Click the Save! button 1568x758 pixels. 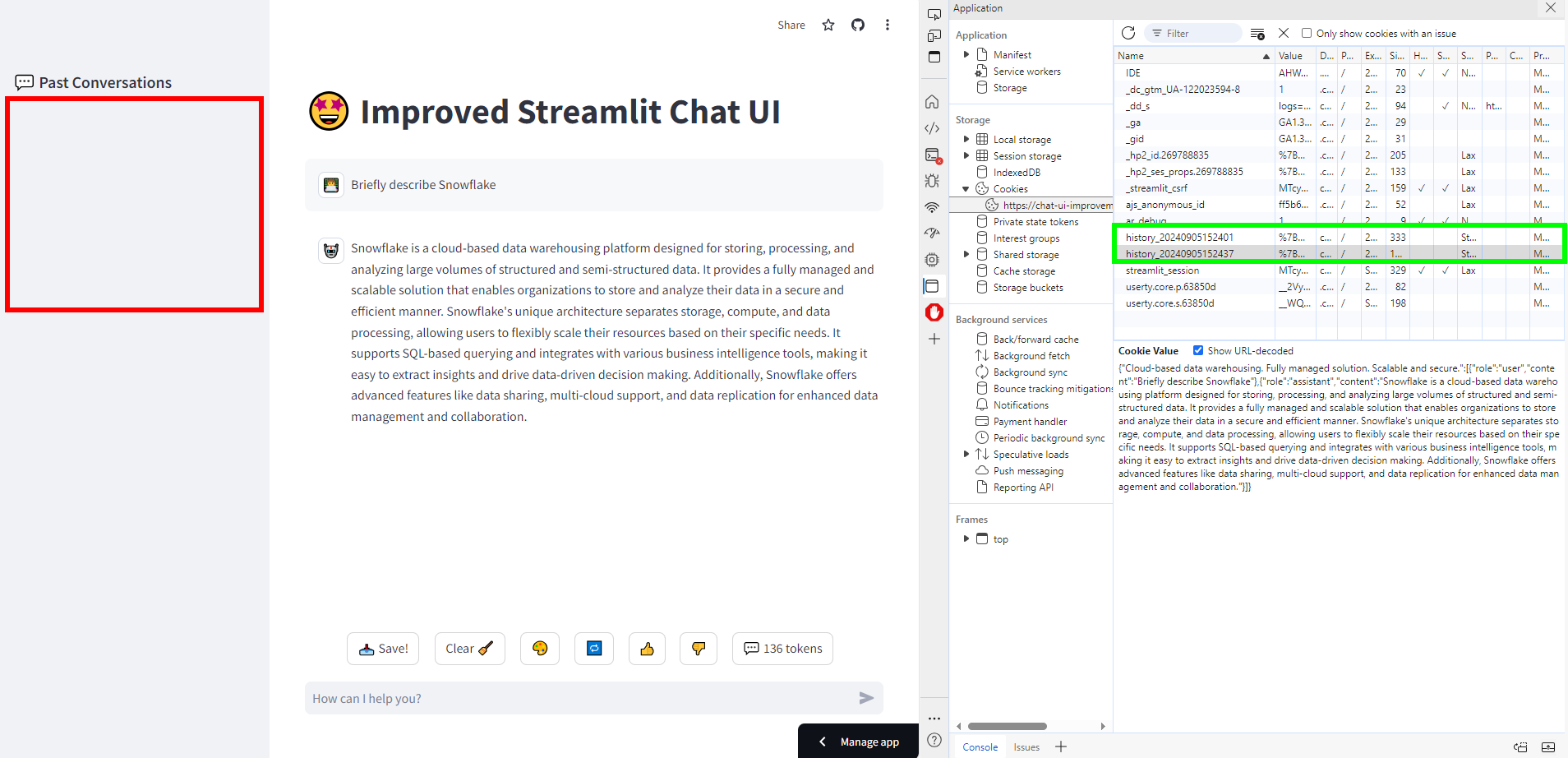pos(383,649)
